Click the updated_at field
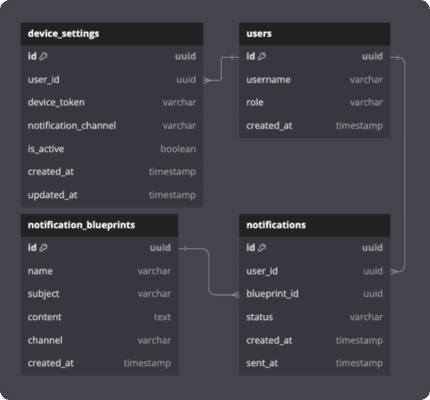The width and height of the screenshot is (430, 400). pyautogui.click(x=112, y=195)
